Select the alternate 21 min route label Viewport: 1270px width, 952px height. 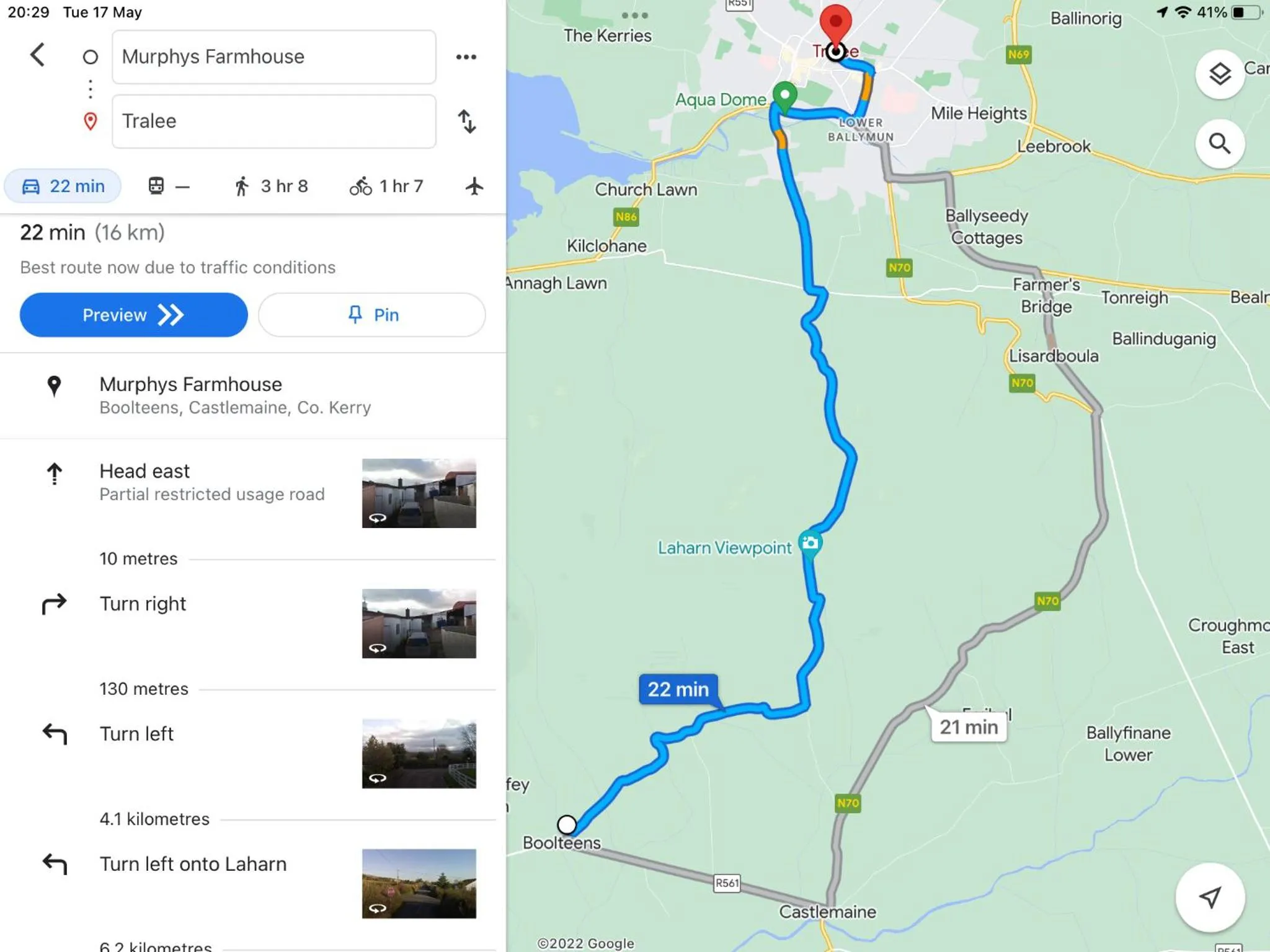(968, 727)
